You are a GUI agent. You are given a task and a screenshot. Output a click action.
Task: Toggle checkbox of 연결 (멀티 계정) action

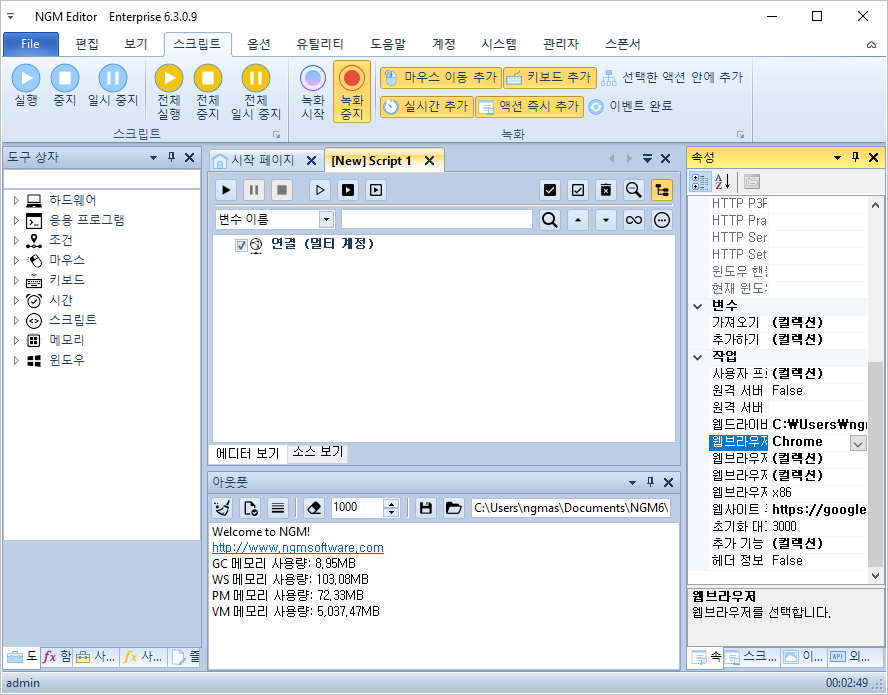pos(241,245)
